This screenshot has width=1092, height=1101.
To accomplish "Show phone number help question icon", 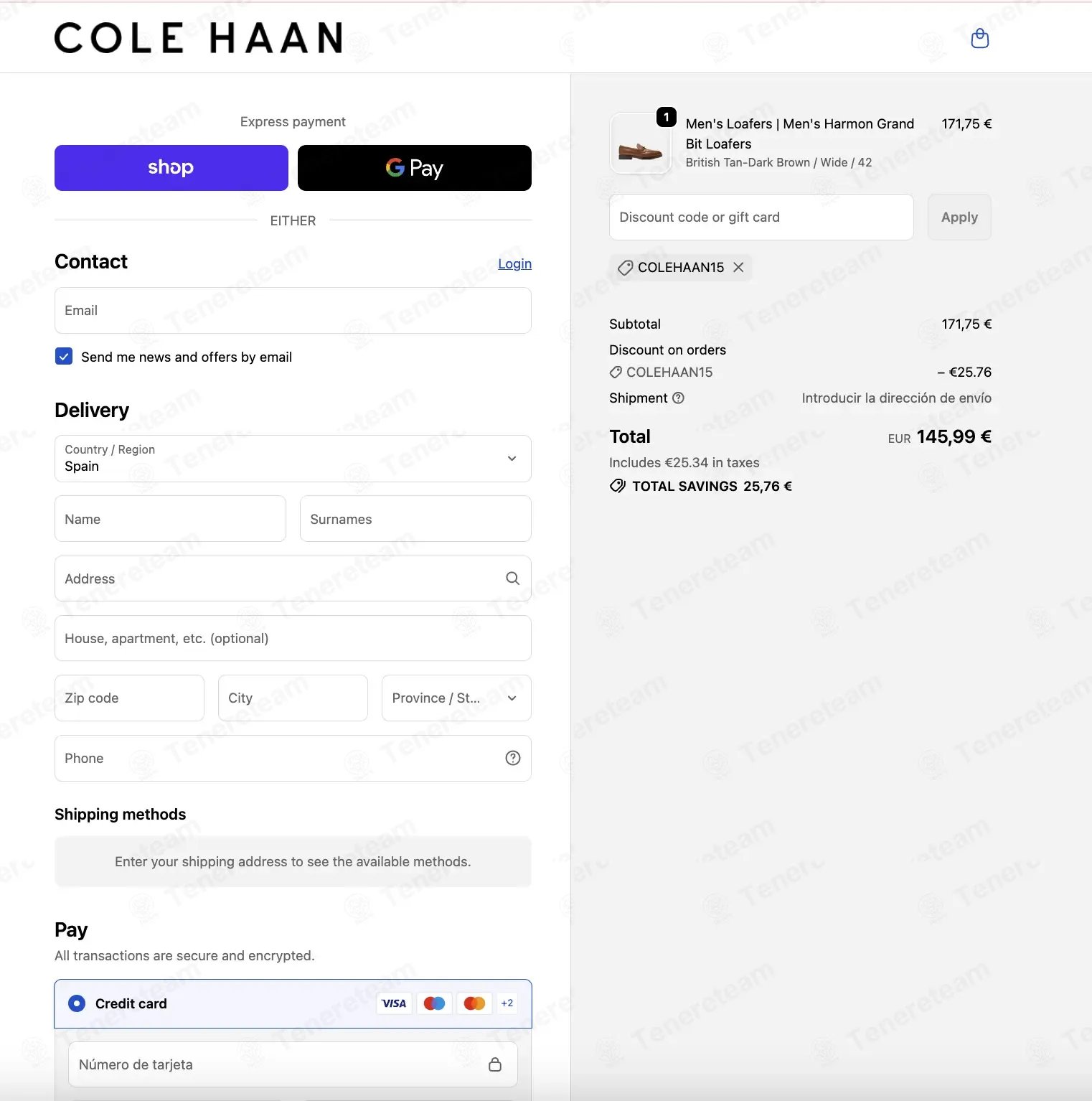I will pyautogui.click(x=512, y=758).
